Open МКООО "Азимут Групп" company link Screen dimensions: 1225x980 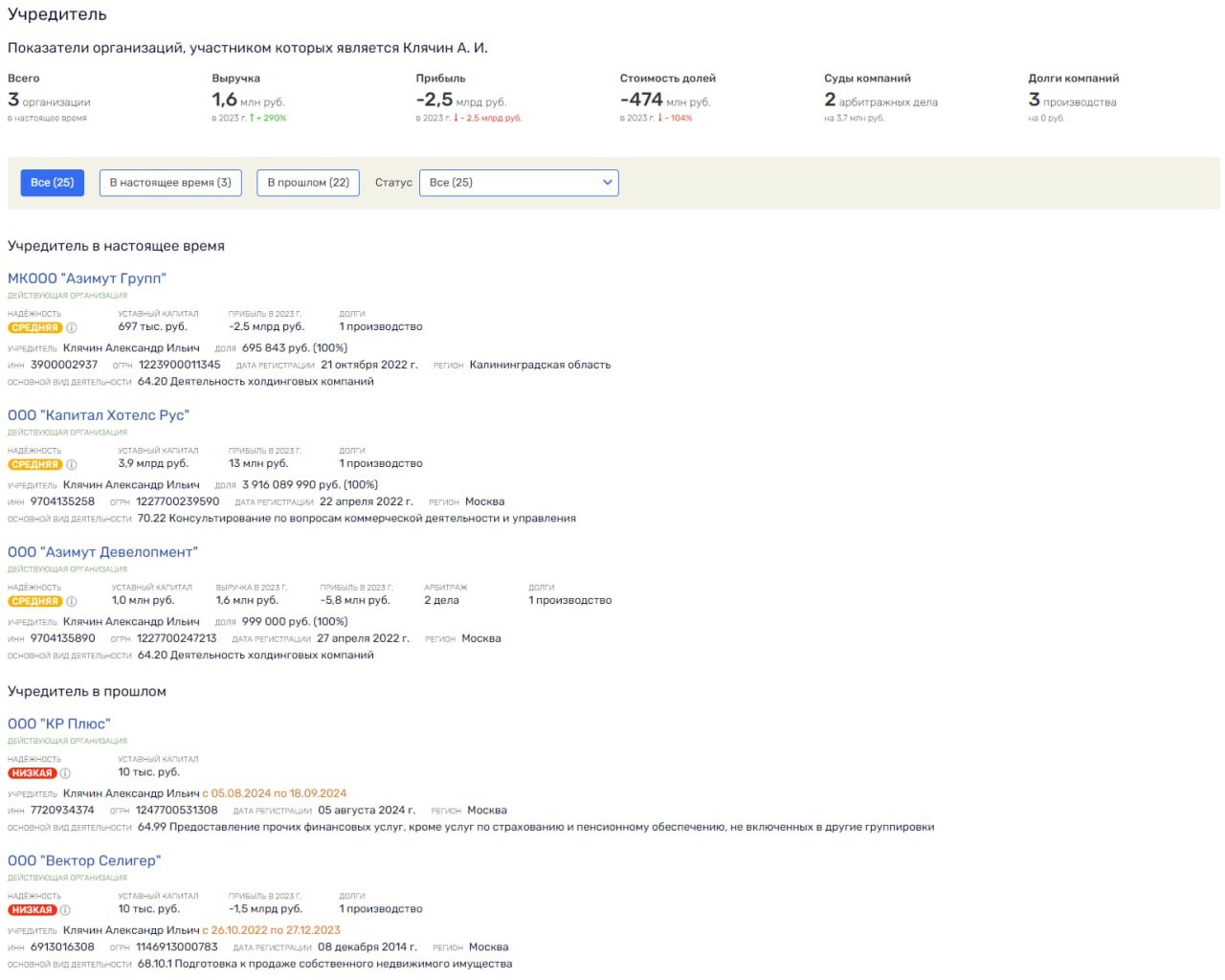click(x=87, y=278)
